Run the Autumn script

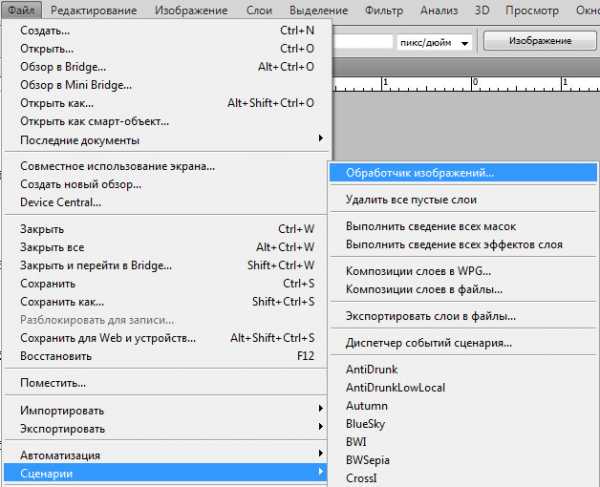click(x=463, y=406)
